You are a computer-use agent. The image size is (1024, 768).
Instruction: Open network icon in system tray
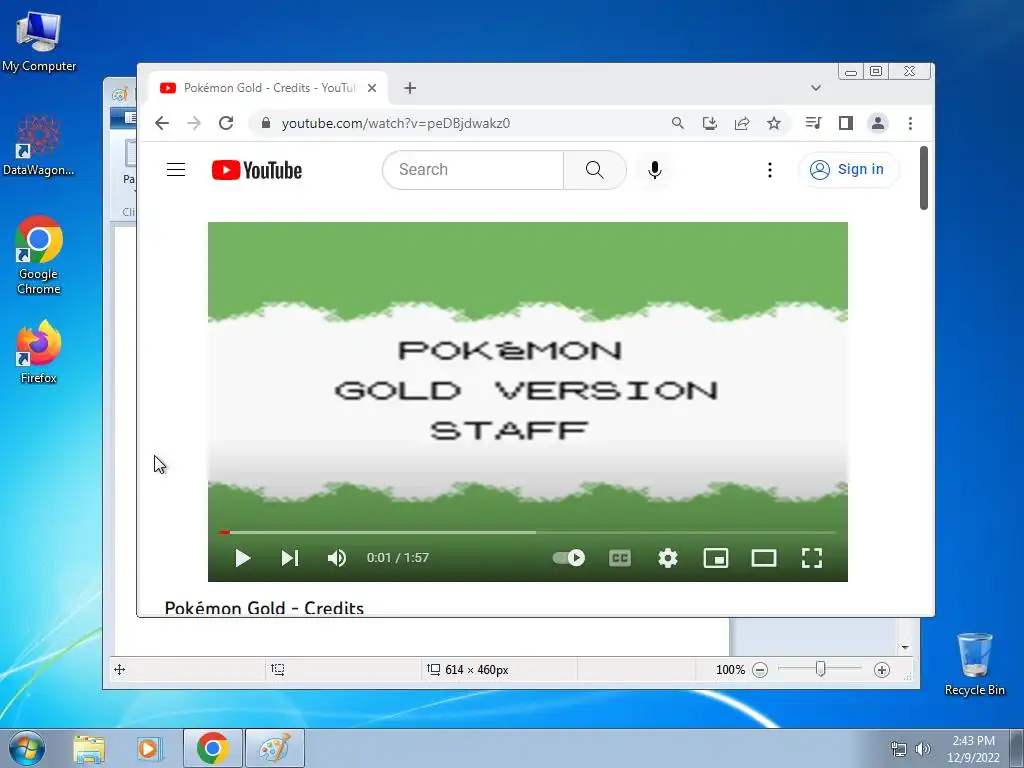(x=899, y=749)
